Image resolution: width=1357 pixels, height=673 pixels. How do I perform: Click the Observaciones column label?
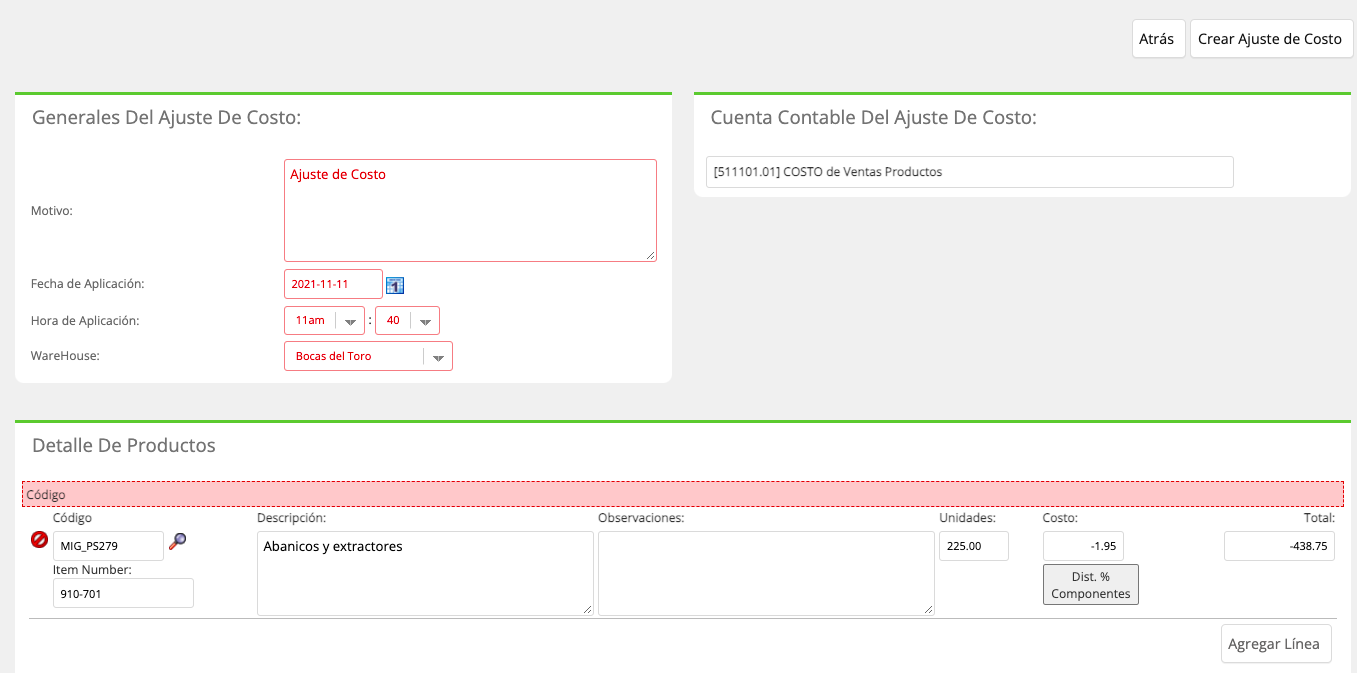(x=641, y=518)
